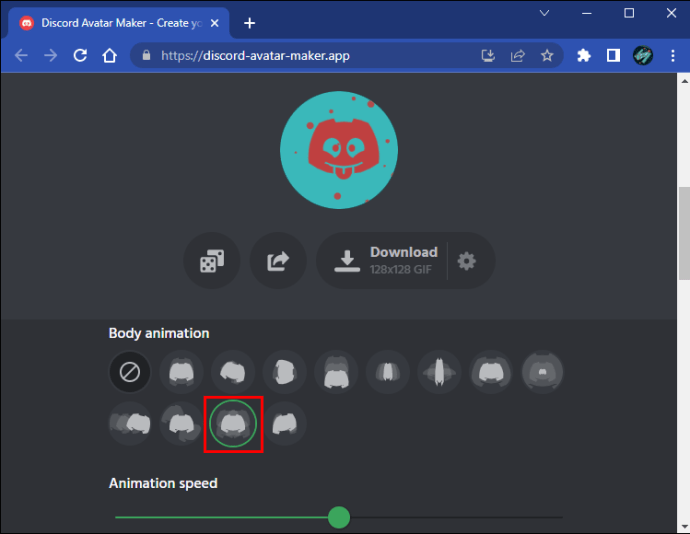Pick the vertical bounce body animation with trail above
690x534 pixels.
pyautogui.click(x=336, y=372)
